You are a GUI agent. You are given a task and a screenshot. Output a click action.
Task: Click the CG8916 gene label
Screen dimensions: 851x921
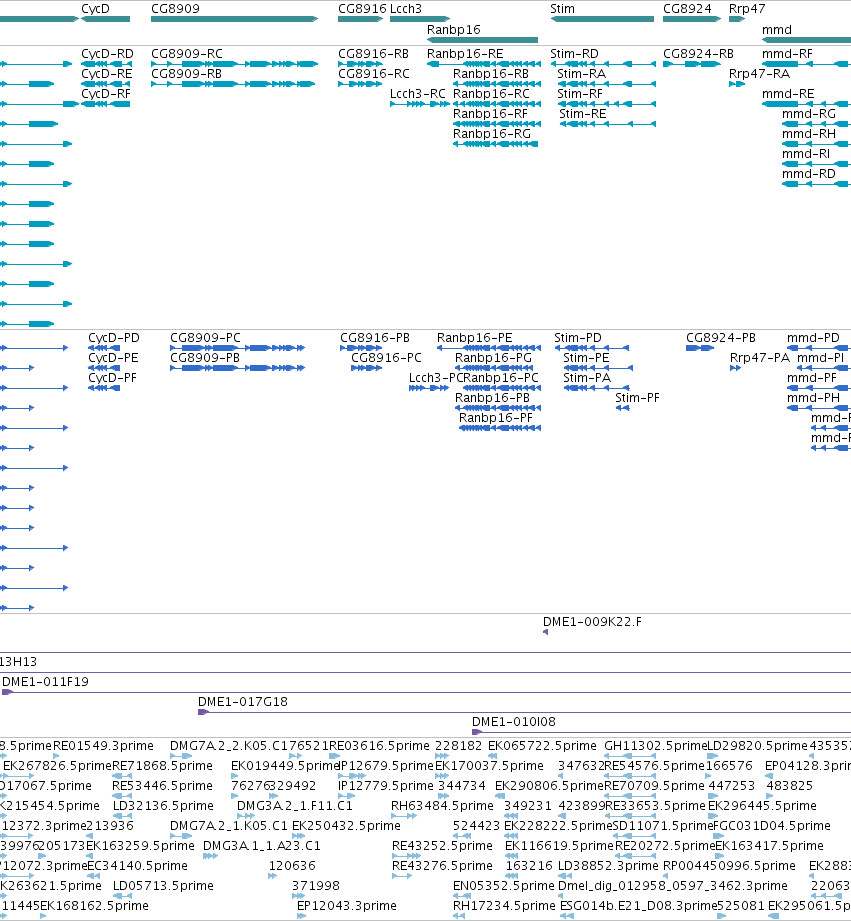(x=362, y=9)
